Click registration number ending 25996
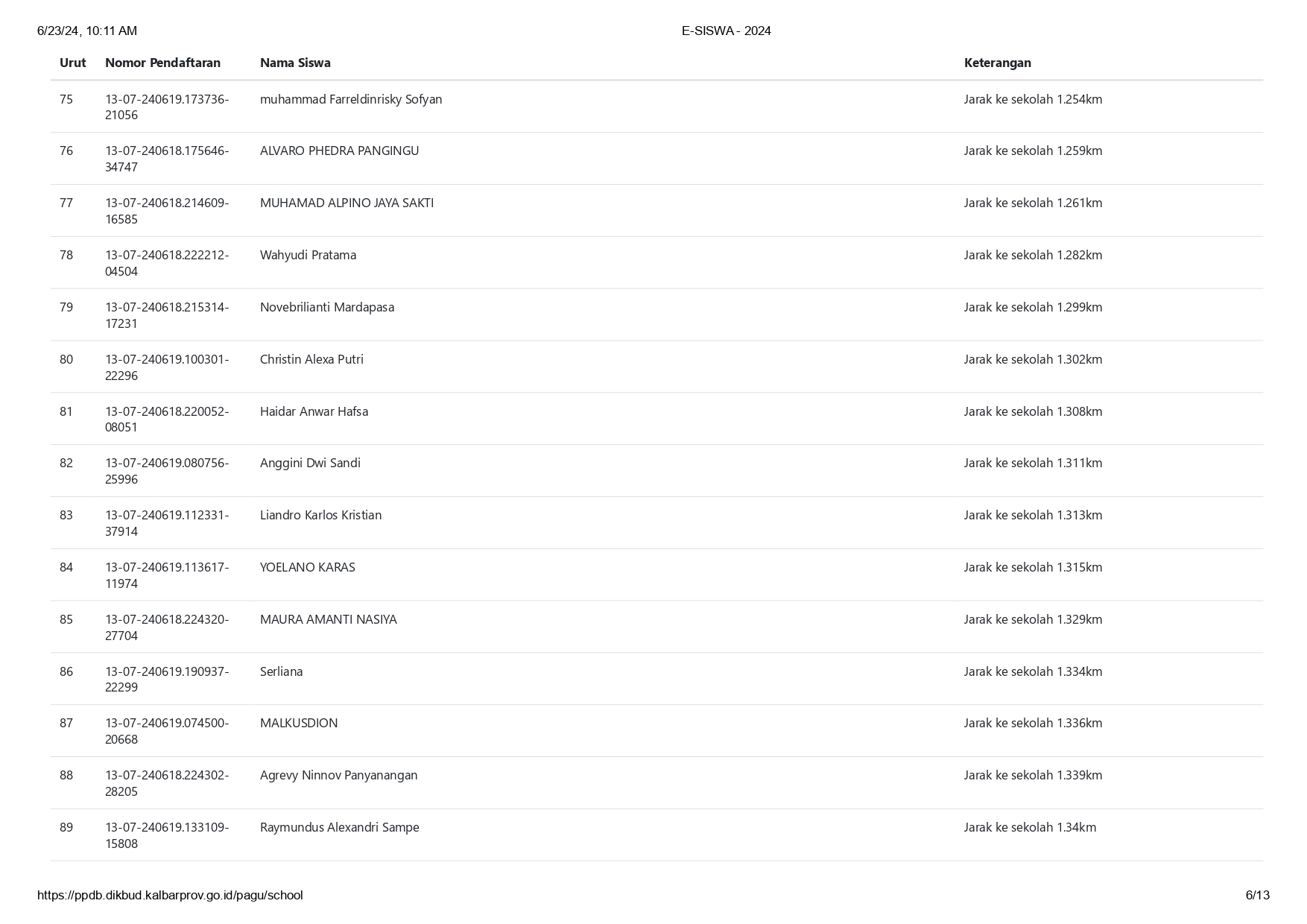 click(x=167, y=471)
